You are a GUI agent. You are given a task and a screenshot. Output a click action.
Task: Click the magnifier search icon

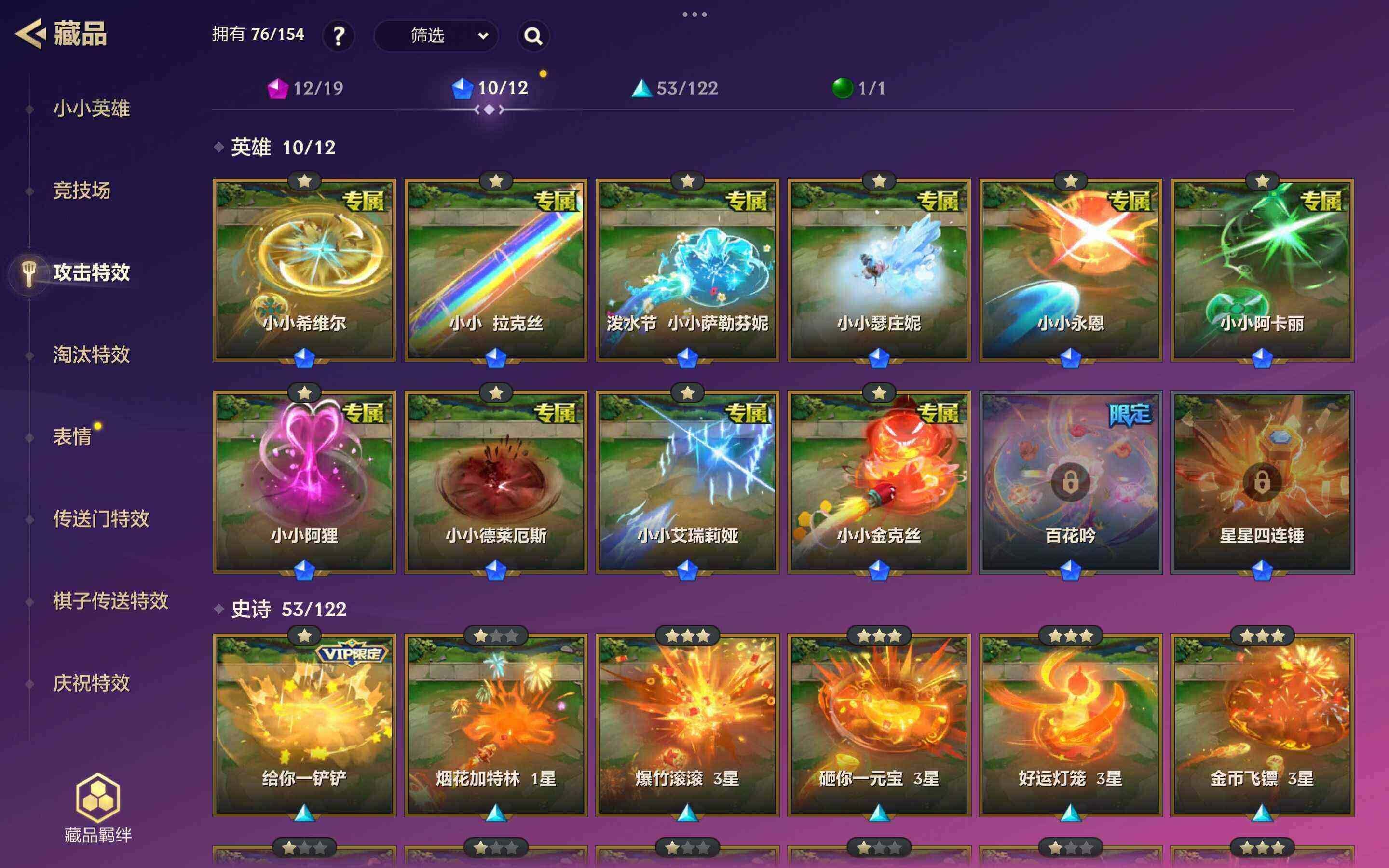533,36
